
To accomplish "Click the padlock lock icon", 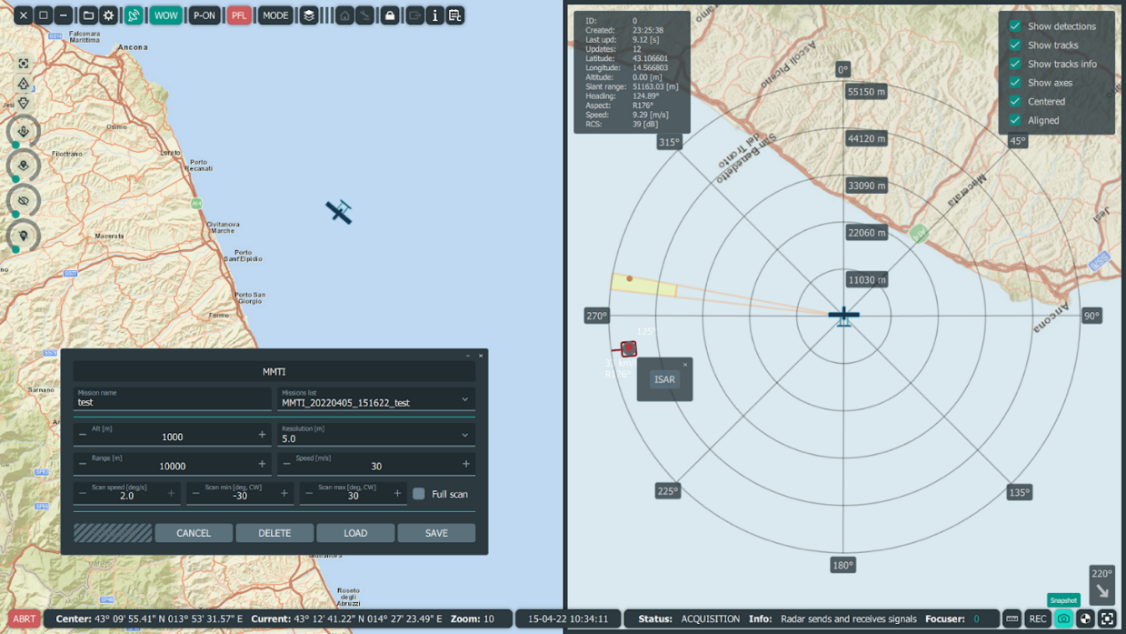I will coord(389,15).
